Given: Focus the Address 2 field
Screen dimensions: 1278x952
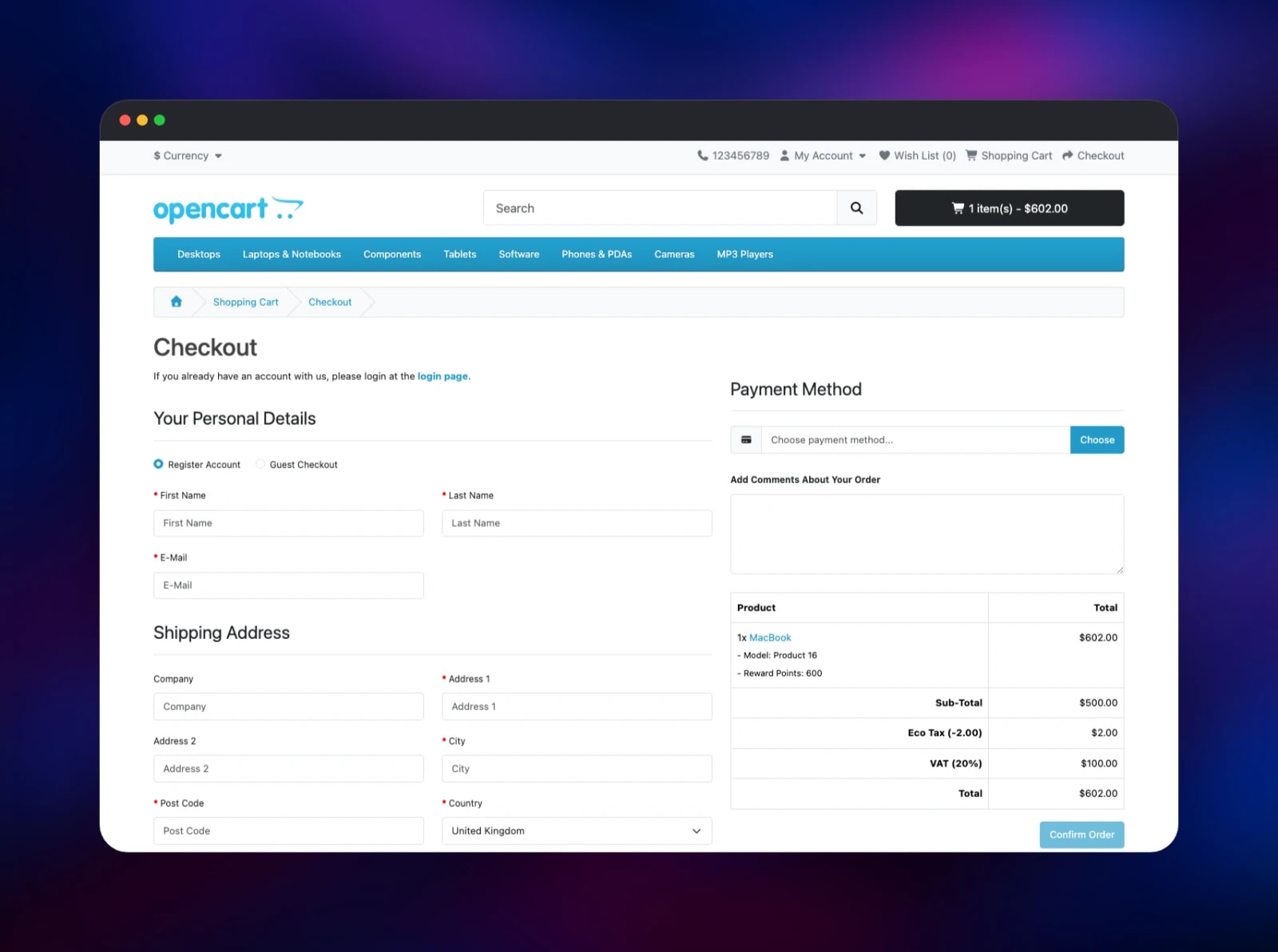Looking at the screenshot, I should [x=288, y=769].
